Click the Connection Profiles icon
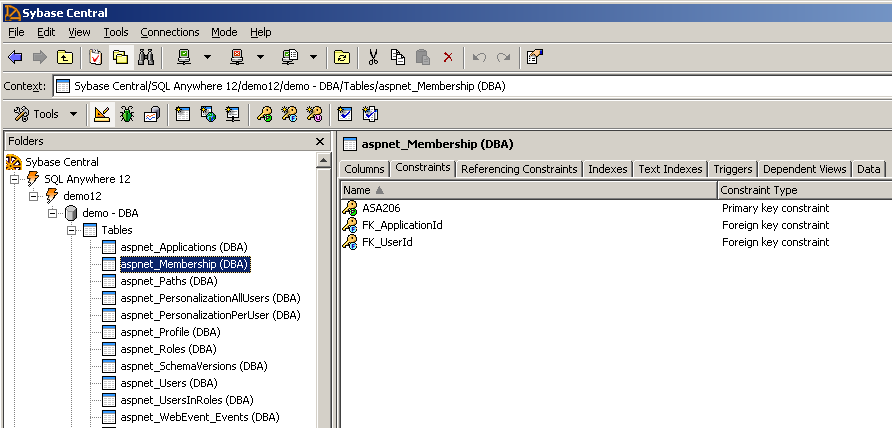This screenshot has width=892, height=428. tap(290, 57)
